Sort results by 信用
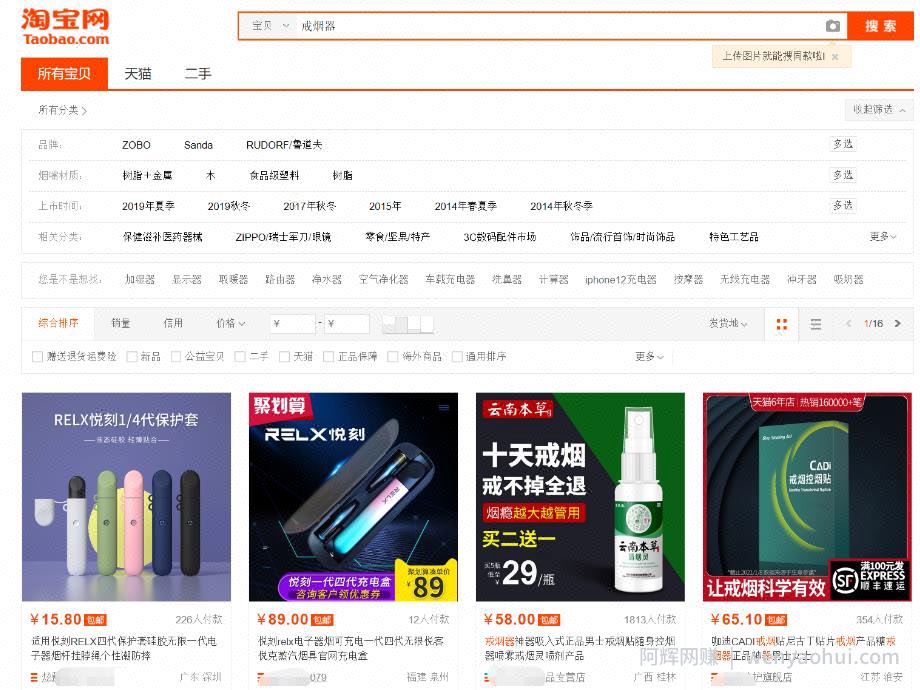Image resolution: width=920 pixels, height=690 pixels. click(x=173, y=323)
